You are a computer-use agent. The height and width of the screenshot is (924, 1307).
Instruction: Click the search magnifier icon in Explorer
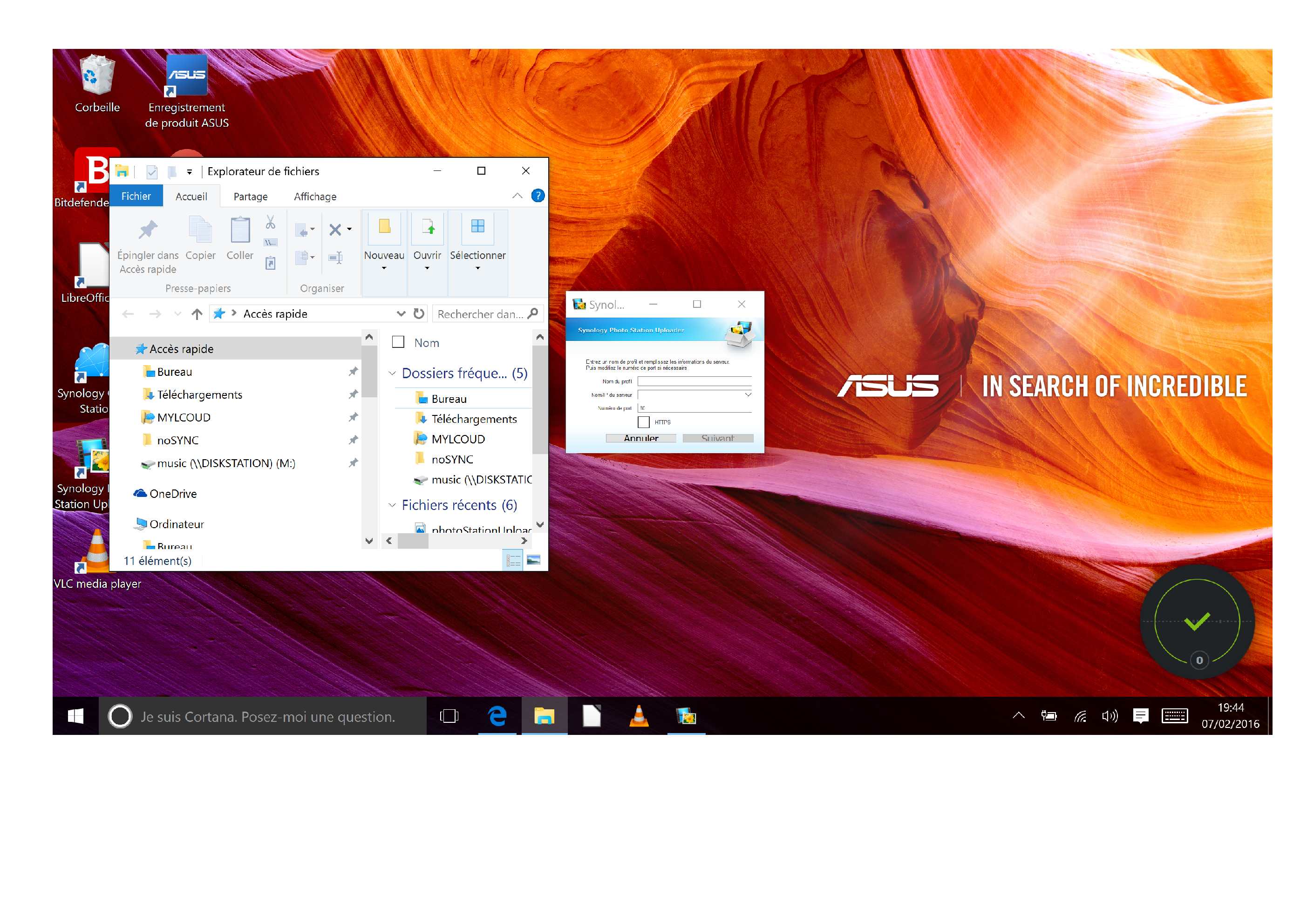click(x=533, y=314)
